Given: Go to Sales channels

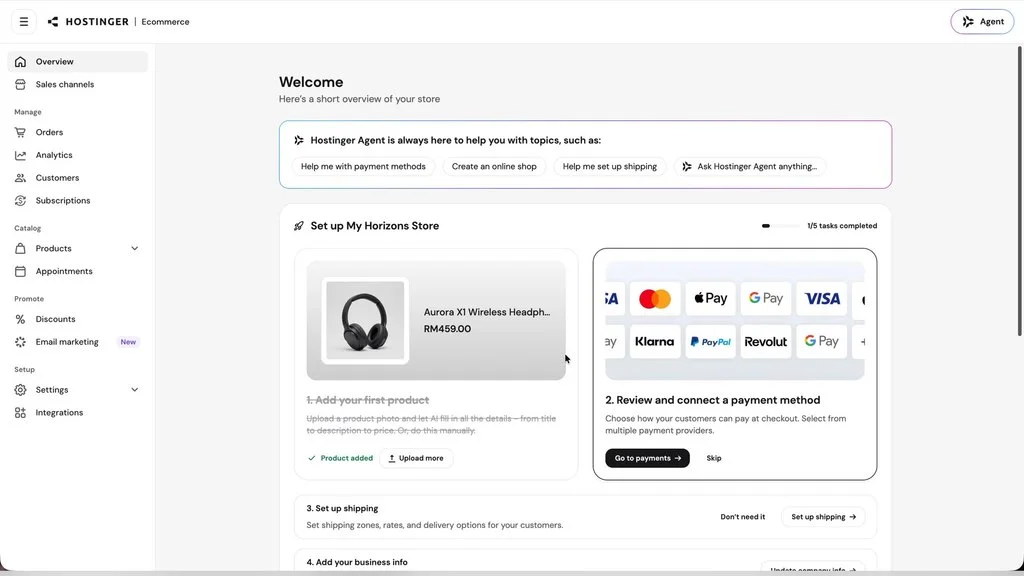Looking at the screenshot, I should [78, 84].
